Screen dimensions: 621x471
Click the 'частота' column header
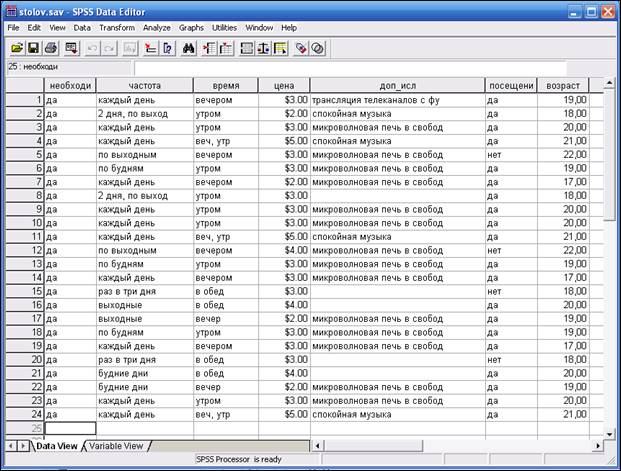(143, 85)
